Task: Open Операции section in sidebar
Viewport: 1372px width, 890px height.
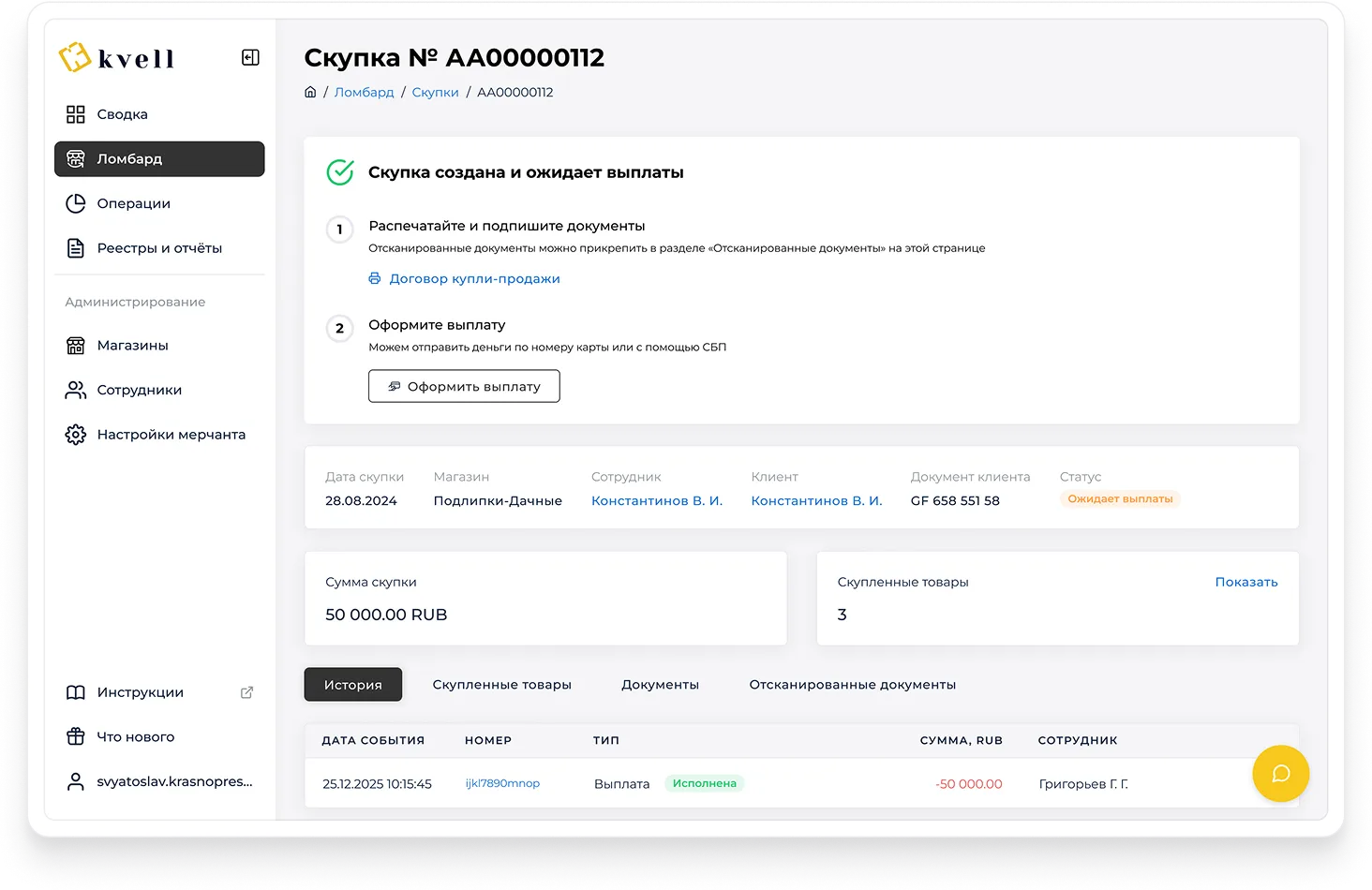Action: pos(133,203)
